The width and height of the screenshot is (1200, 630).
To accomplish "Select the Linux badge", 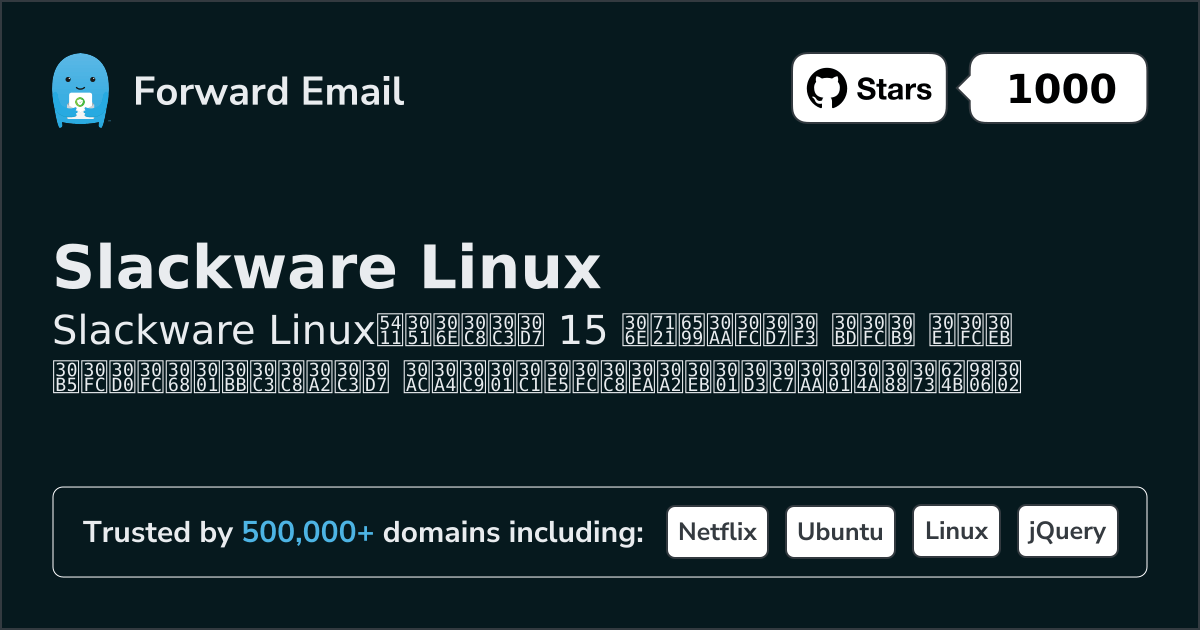I will click(956, 532).
